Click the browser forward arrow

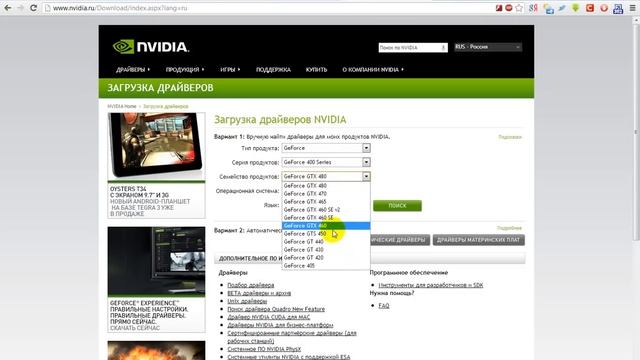click(x=20, y=8)
